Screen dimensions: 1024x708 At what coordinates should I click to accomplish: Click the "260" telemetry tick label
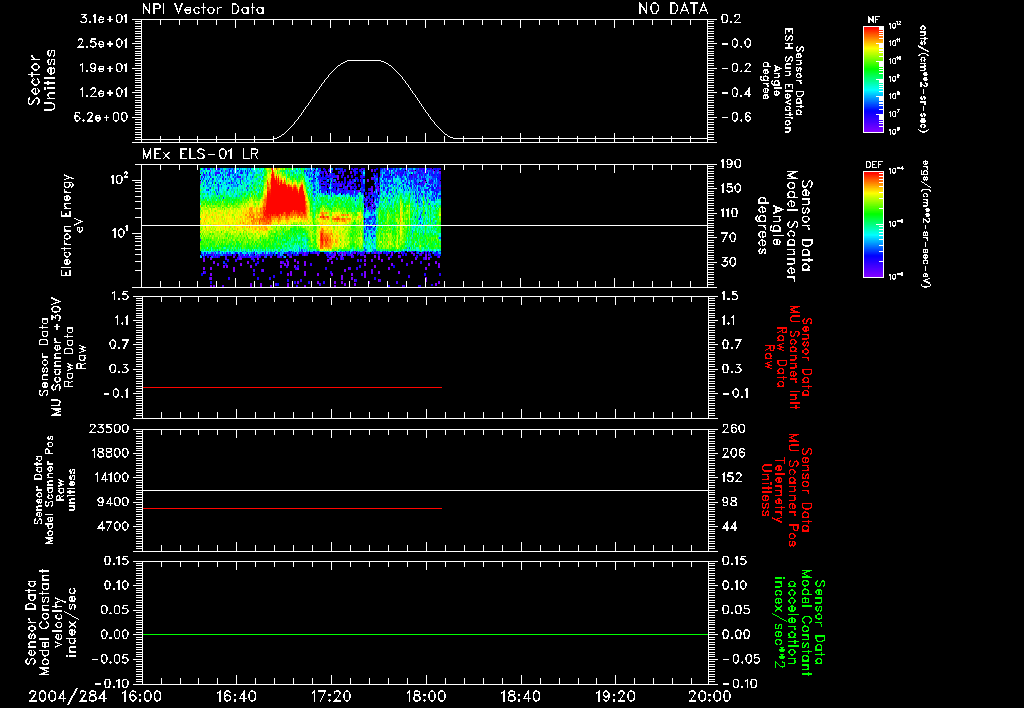click(734, 429)
